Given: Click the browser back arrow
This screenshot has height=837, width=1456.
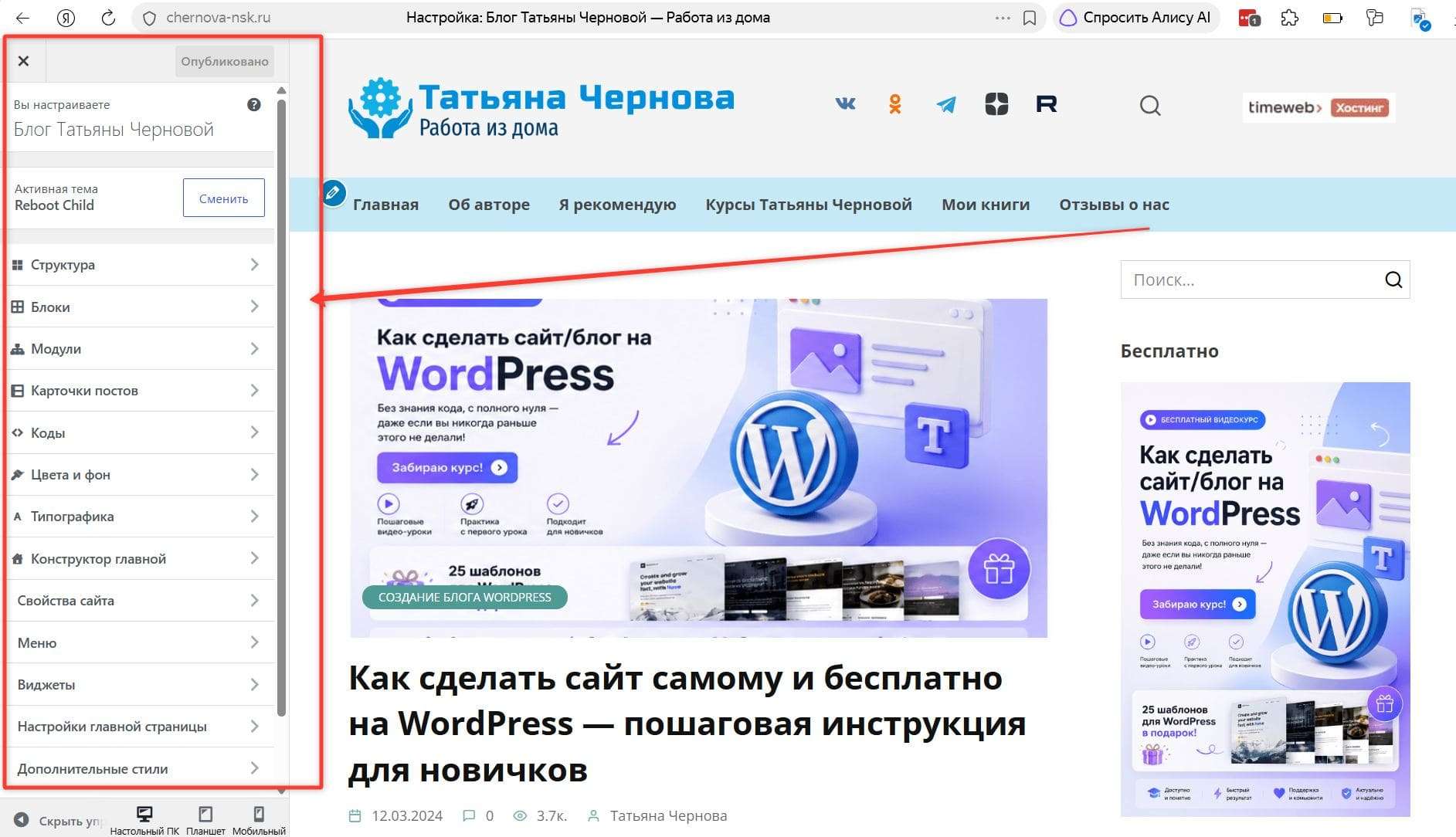Looking at the screenshot, I should 22,18.
